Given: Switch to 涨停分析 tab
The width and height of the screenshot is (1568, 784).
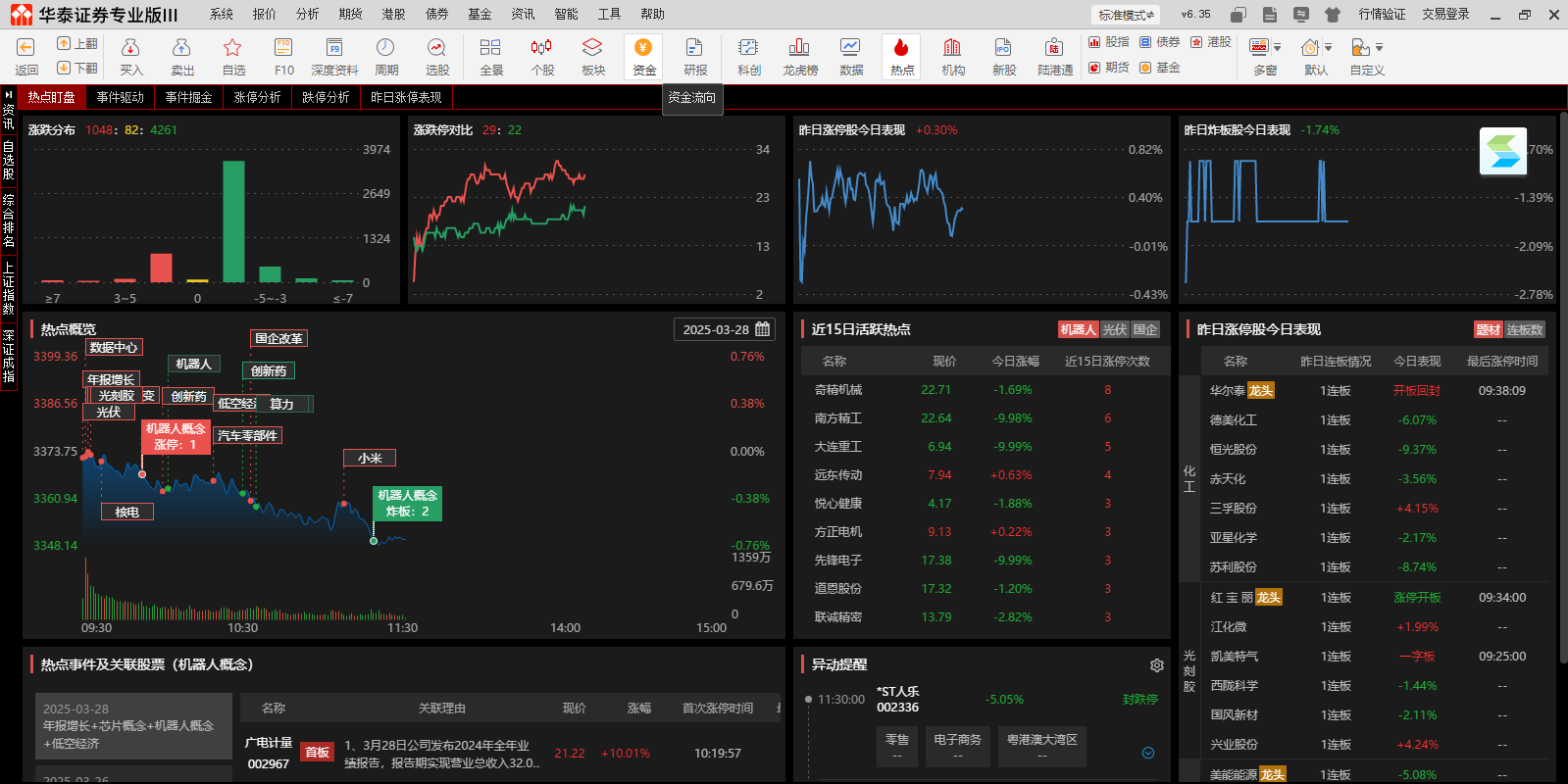Looking at the screenshot, I should [257, 97].
